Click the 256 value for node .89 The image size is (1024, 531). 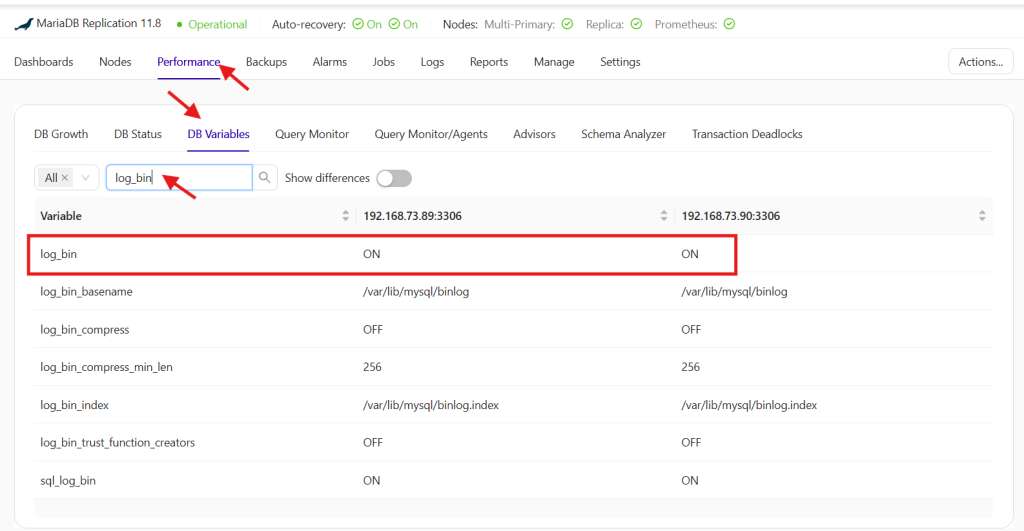click(372, 367)
